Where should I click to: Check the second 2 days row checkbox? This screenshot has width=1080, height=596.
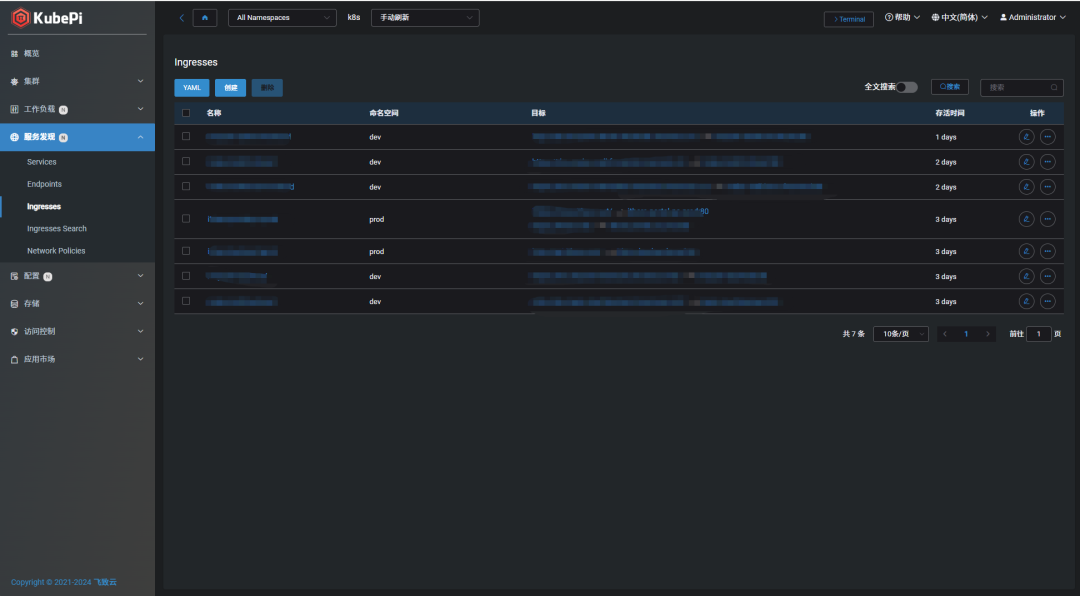pos(186,186)
